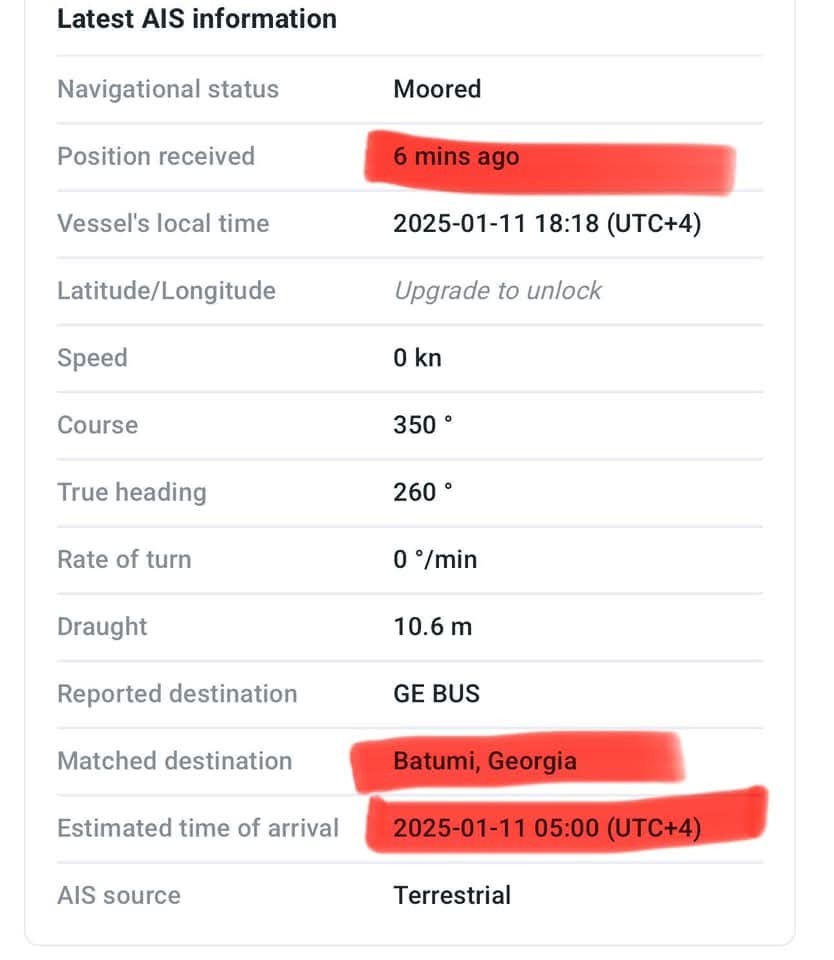
Task: Click the True heading value of 260 degrees
Action: pyautogui.click(x=423, y=492)
